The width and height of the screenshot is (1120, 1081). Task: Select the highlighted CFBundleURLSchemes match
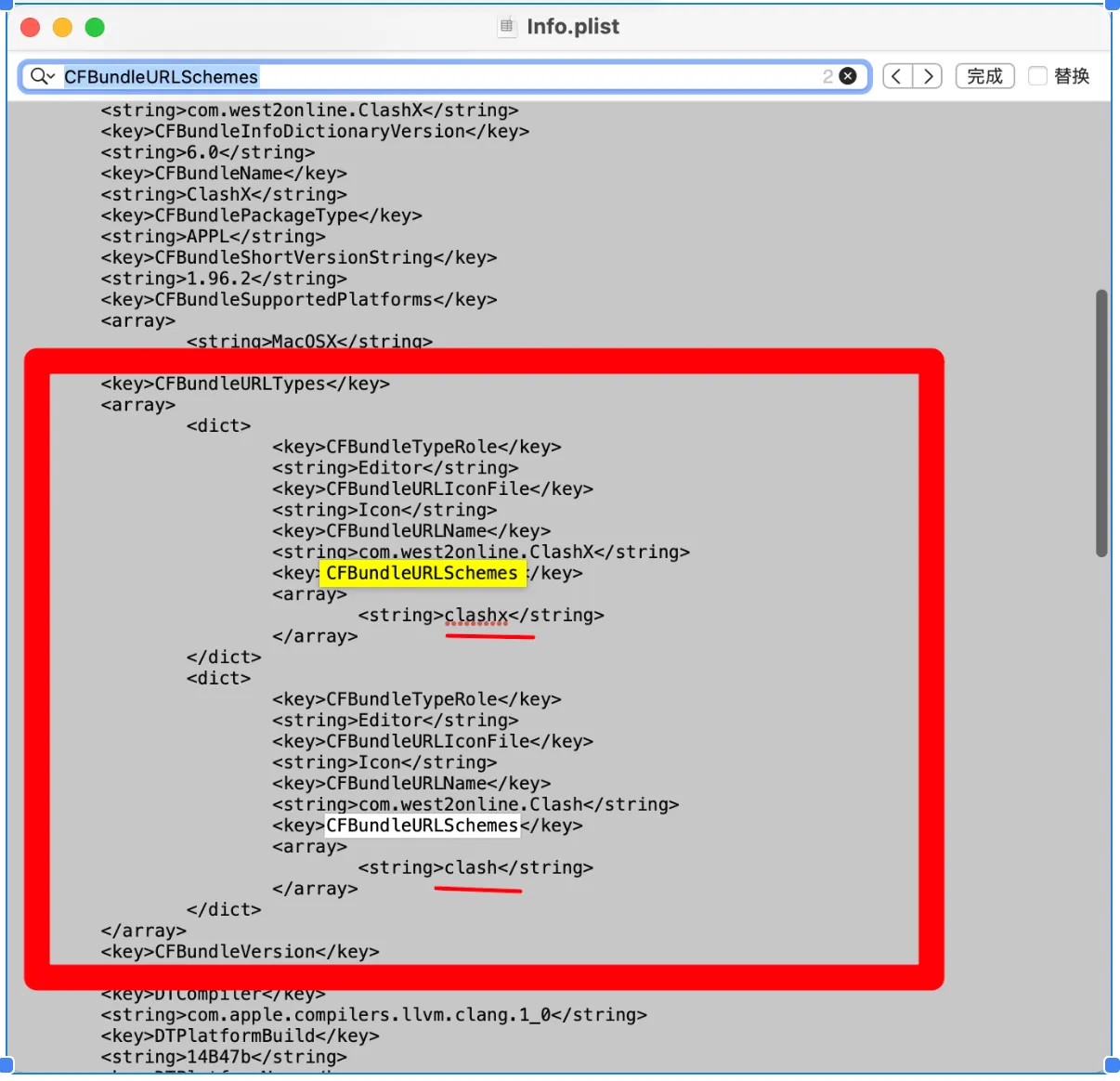click(423, 573)
